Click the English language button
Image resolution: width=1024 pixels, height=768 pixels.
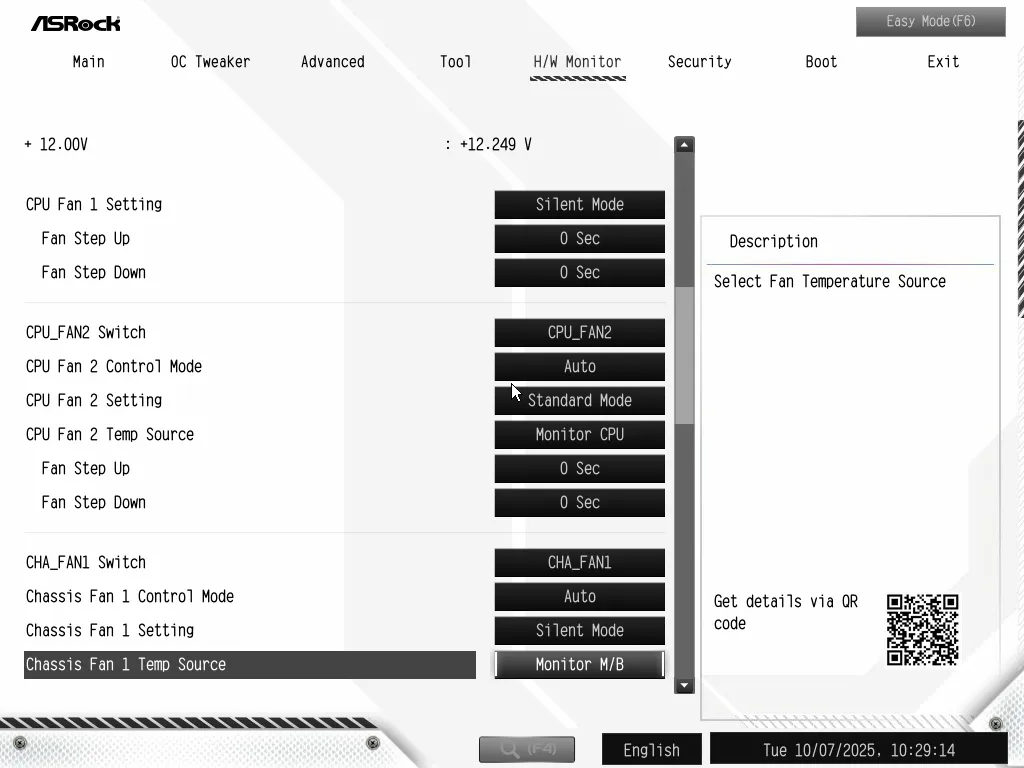coord(651,750)
